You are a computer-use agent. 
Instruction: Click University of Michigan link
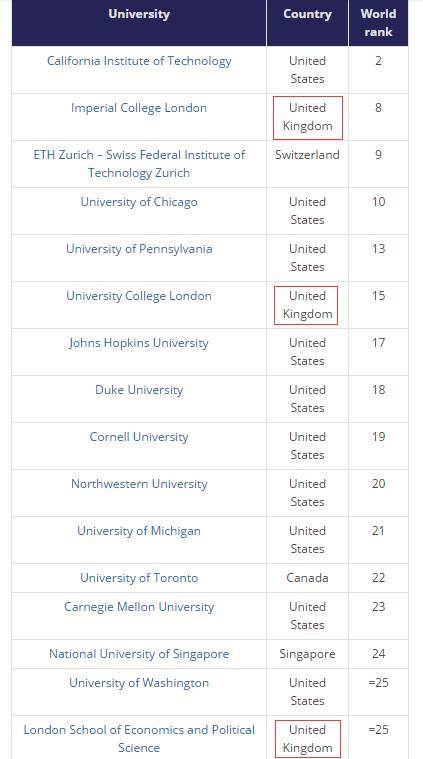click(139, 531)
